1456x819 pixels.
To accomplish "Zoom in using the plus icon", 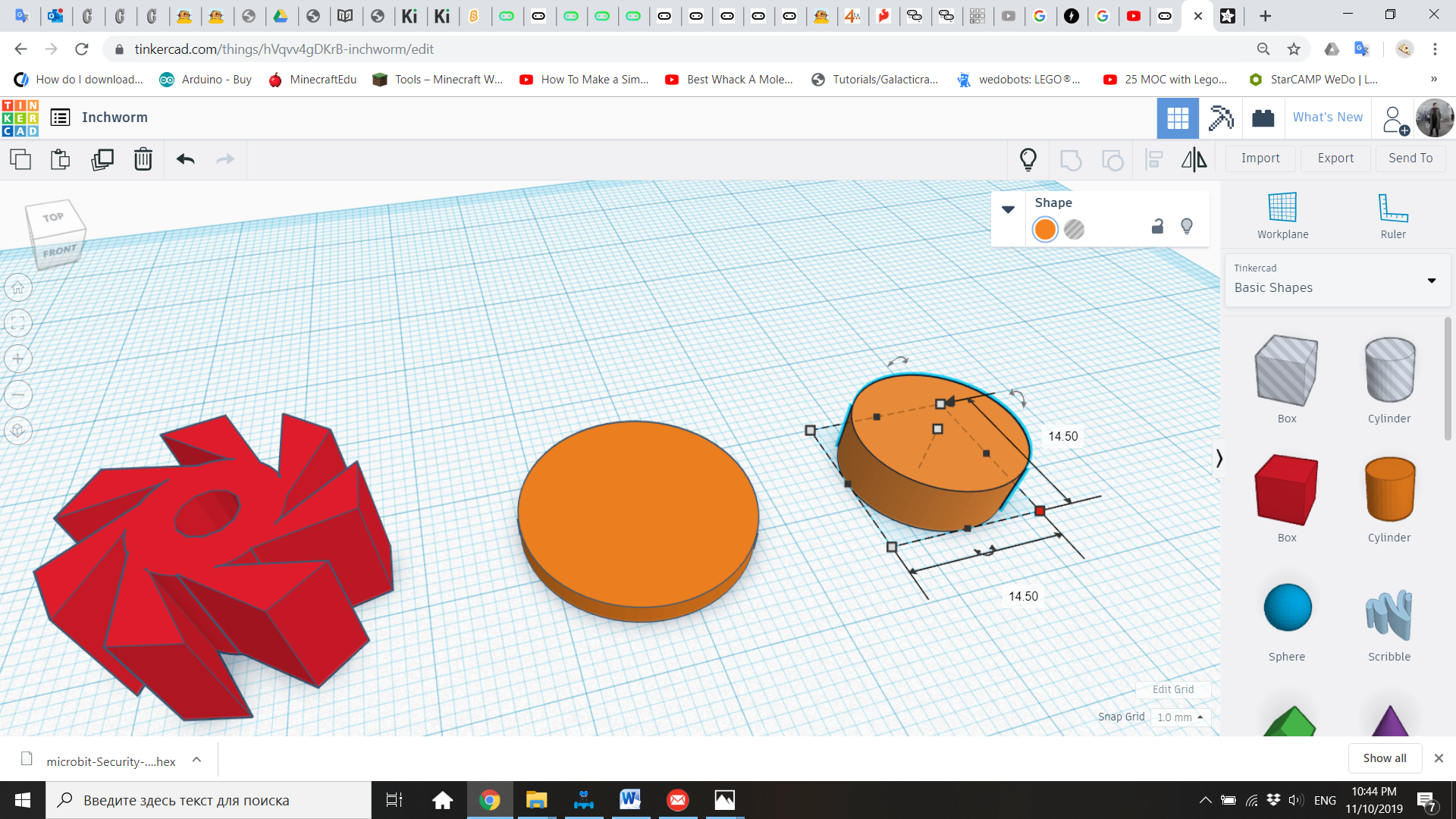I will coord(18,359).
